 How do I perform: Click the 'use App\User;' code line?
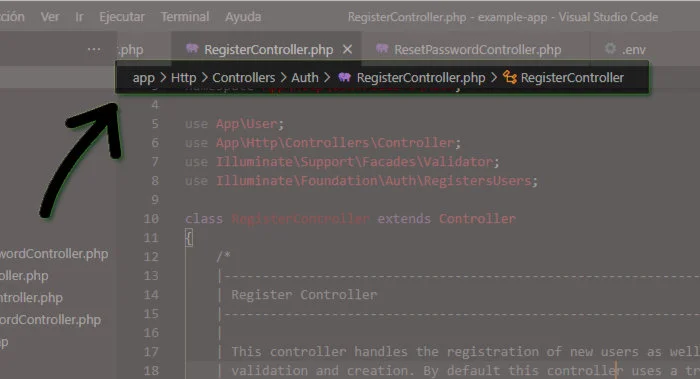(234, 124)
